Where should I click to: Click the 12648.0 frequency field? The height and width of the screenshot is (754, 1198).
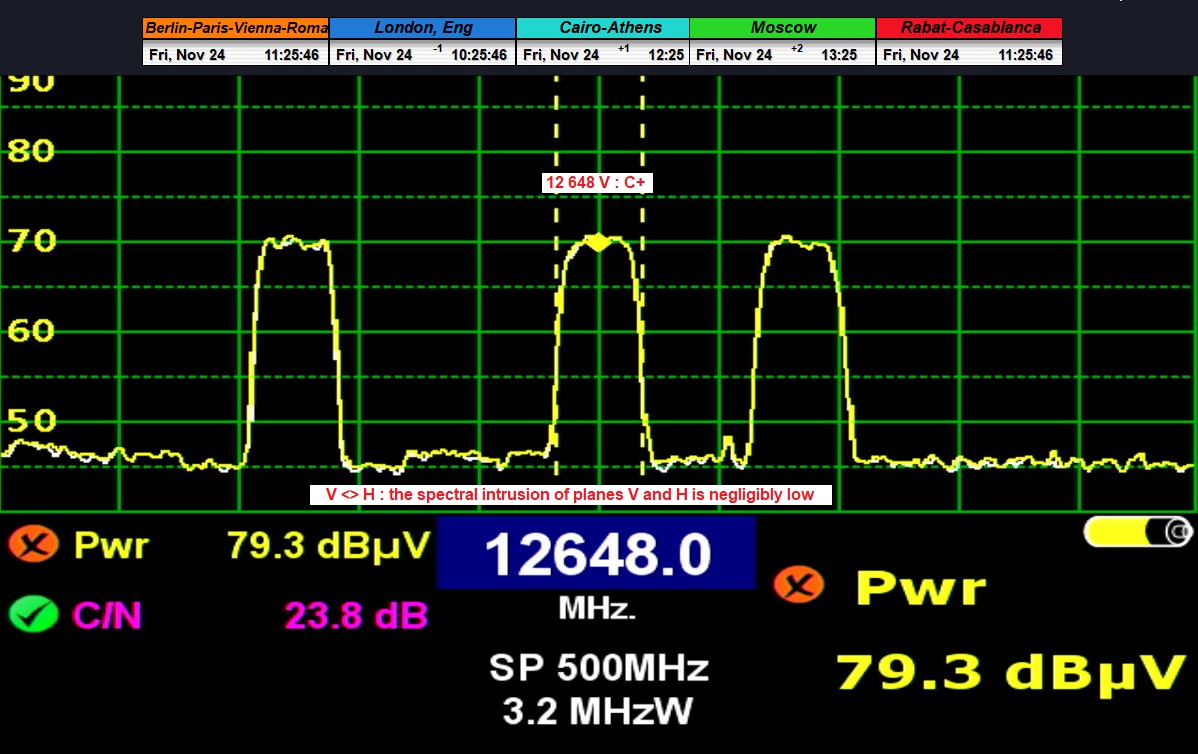(596, 554)
